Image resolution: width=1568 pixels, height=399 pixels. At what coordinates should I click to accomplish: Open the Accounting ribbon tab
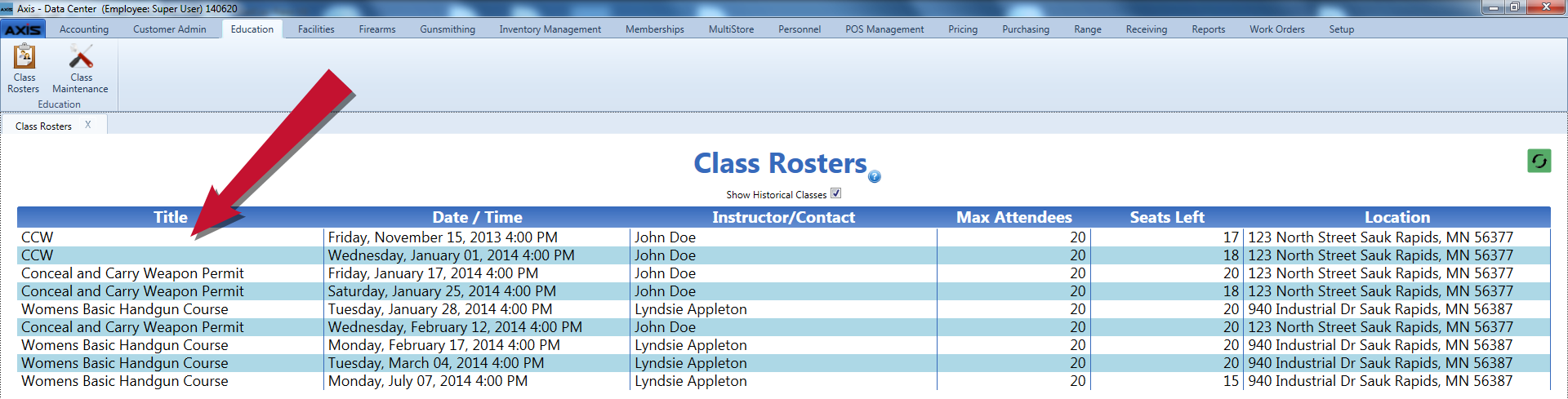click(x=84, y=29)
